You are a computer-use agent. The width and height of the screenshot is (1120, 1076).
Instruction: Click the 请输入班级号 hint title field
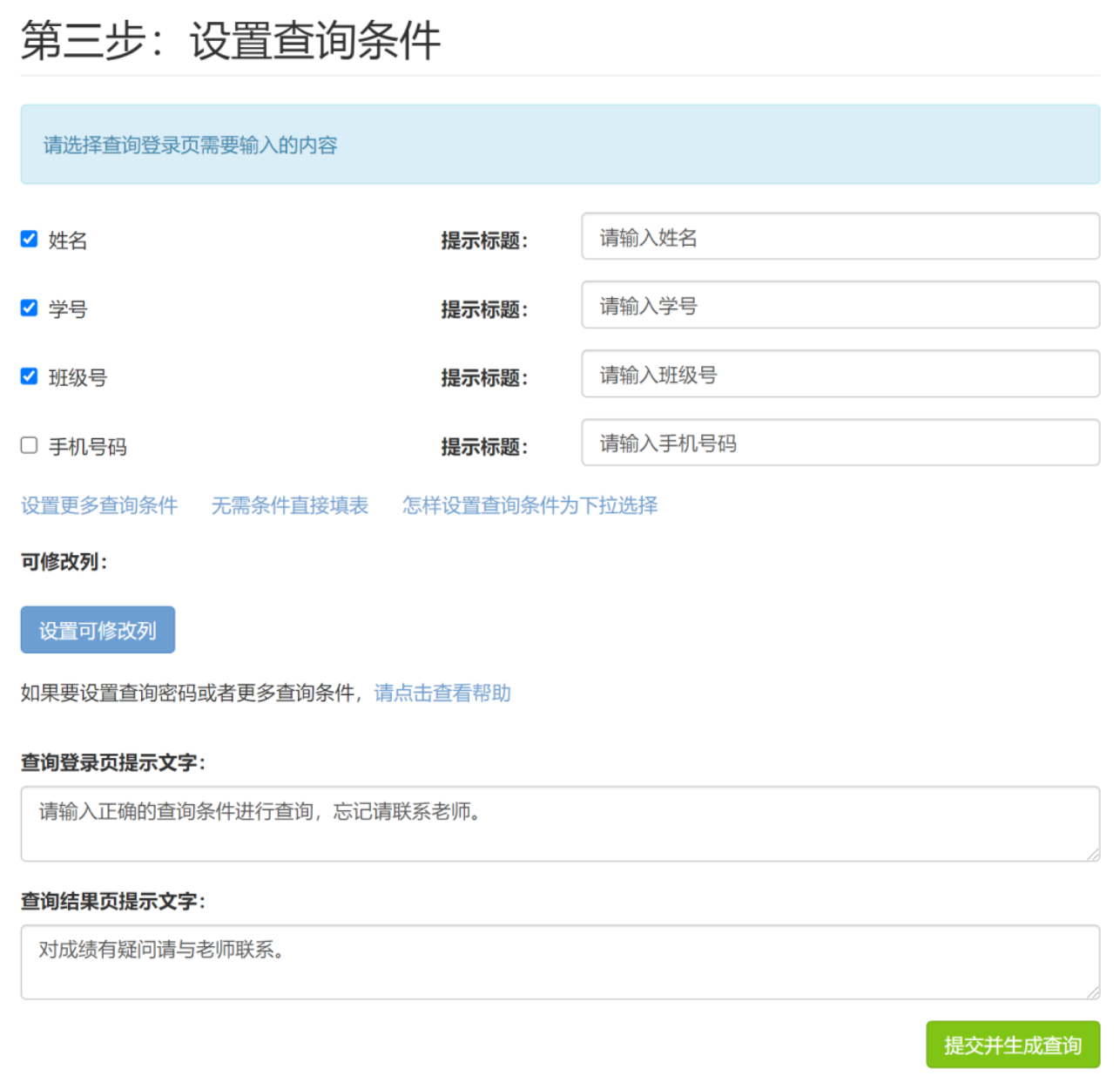pos(840,374)
